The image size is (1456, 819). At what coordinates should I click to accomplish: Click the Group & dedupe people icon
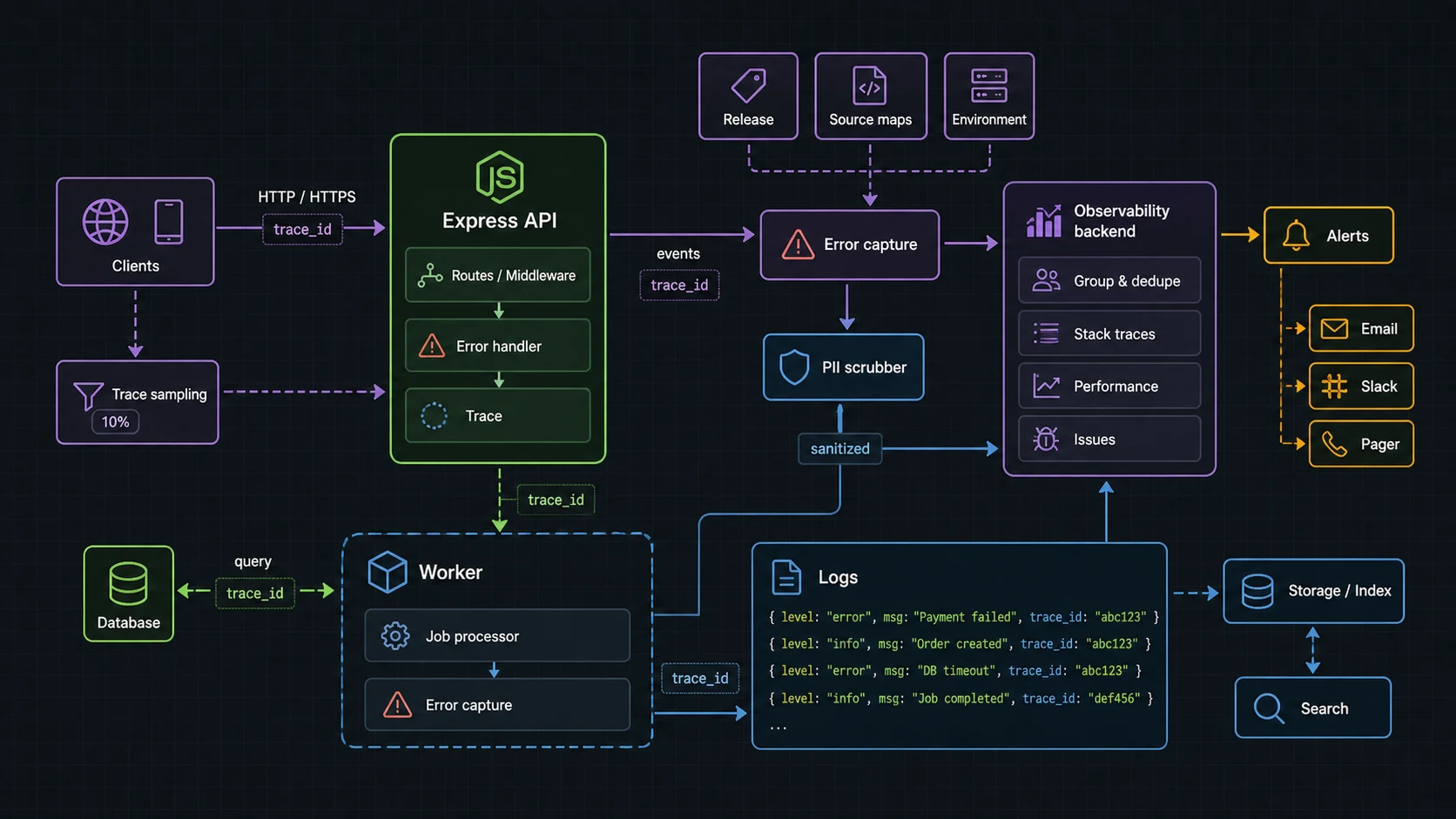click(1046, 280)
